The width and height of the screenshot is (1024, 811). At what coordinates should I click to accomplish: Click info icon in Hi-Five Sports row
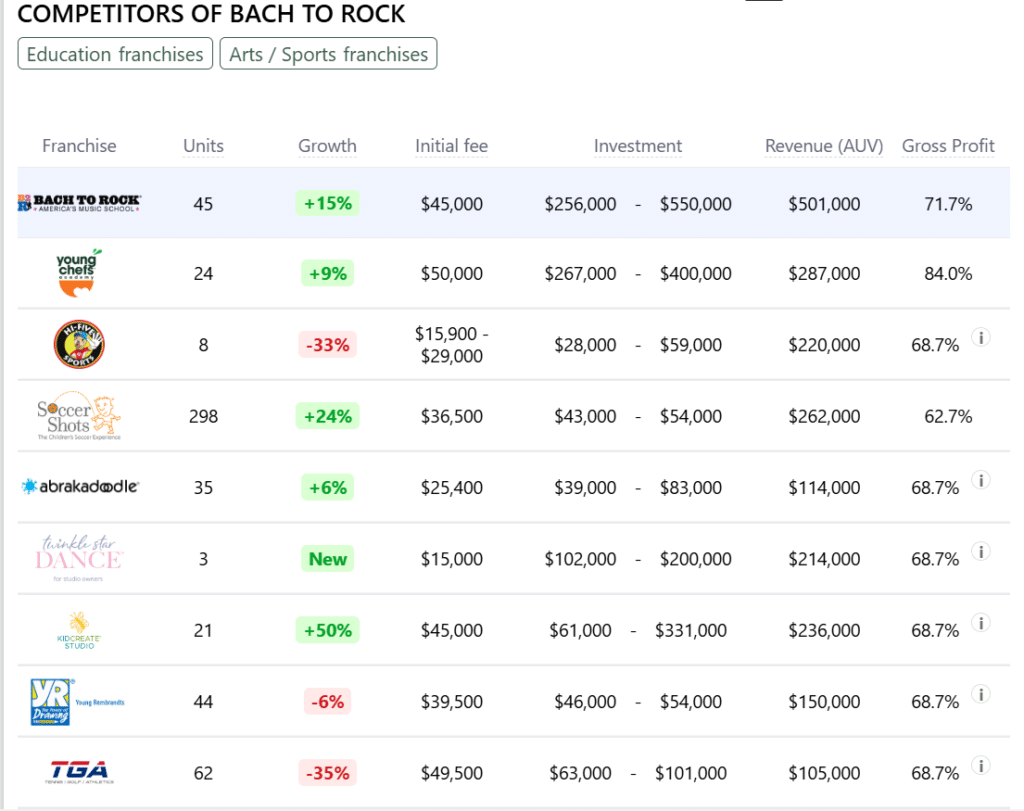[981, 338]
